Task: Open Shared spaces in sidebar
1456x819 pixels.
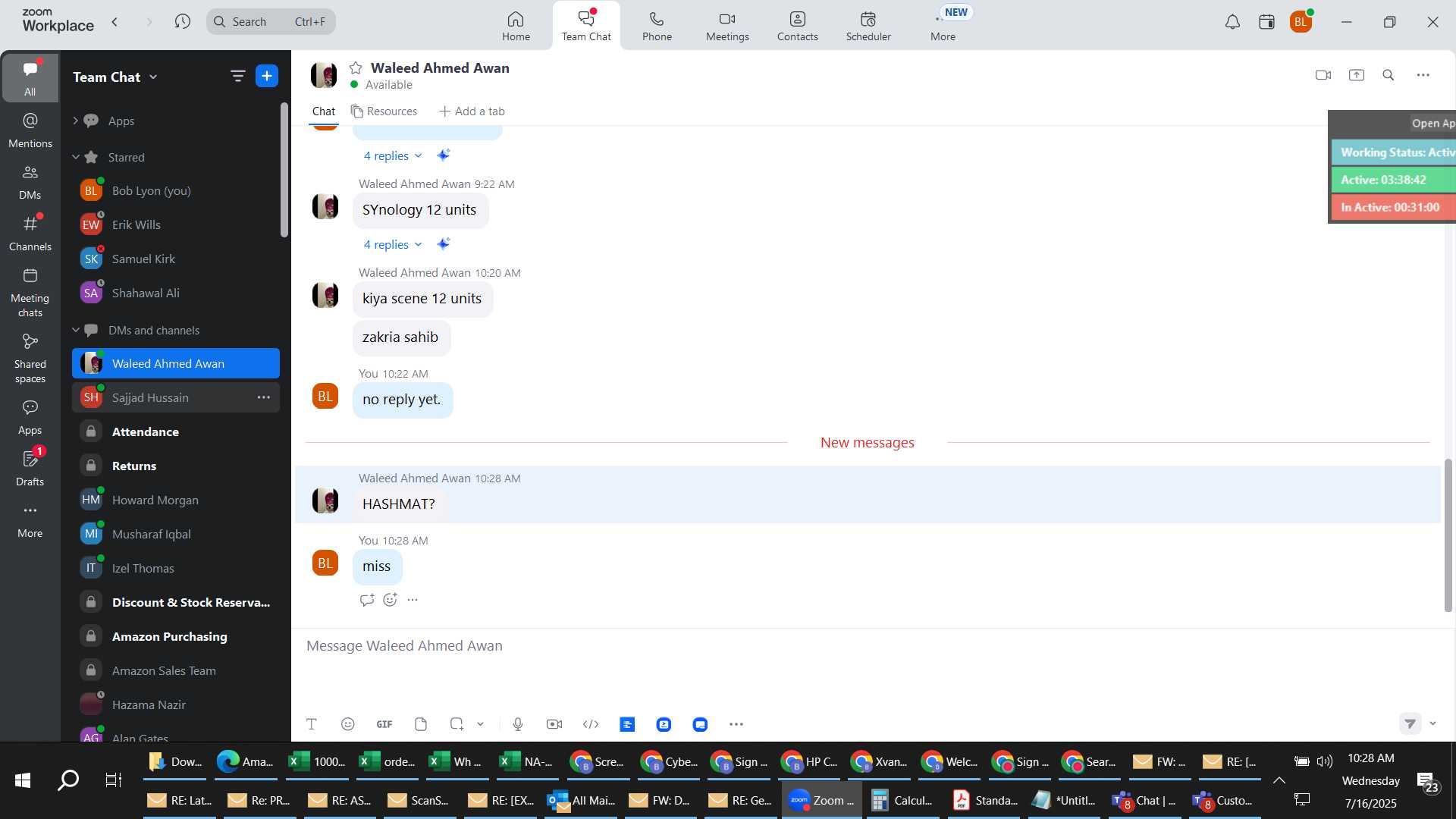Action: point(30,359)
